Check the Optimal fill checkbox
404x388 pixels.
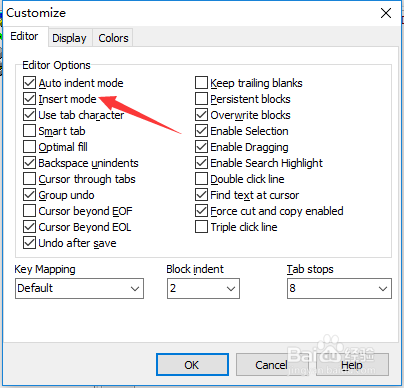29,147
